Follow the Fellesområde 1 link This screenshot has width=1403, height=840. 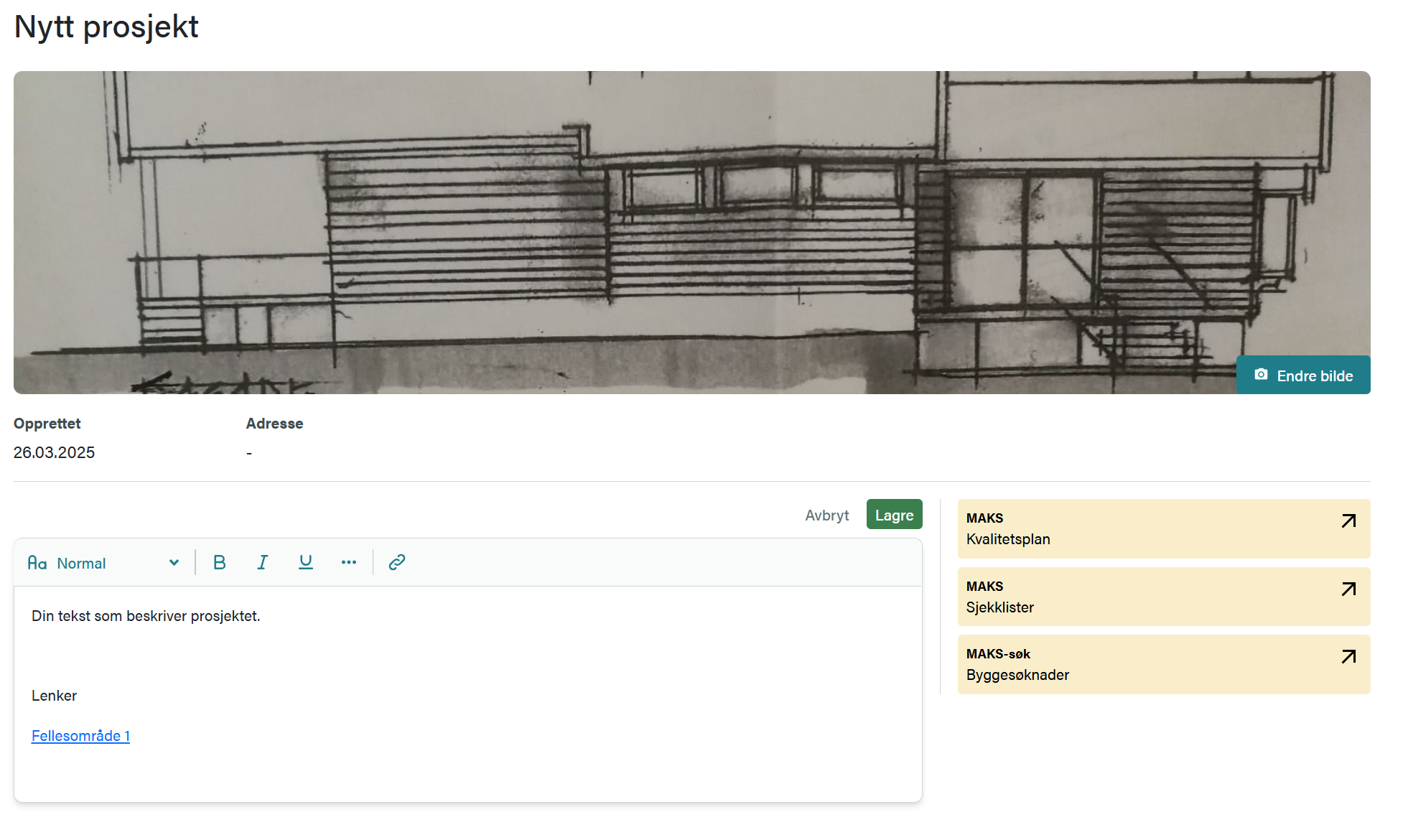click(x=80, y=736)
